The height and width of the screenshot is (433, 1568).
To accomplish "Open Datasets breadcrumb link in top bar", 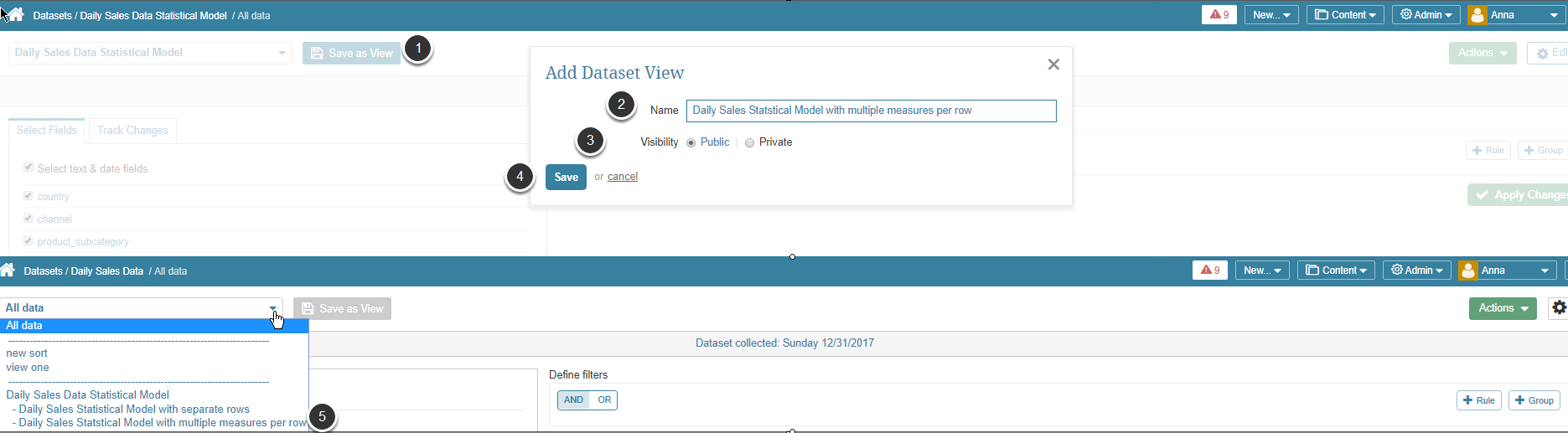I will (52, 16).
